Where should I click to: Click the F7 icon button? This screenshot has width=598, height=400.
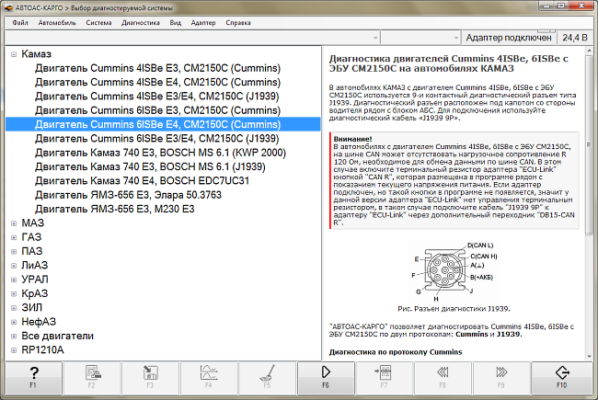point(384,377)
